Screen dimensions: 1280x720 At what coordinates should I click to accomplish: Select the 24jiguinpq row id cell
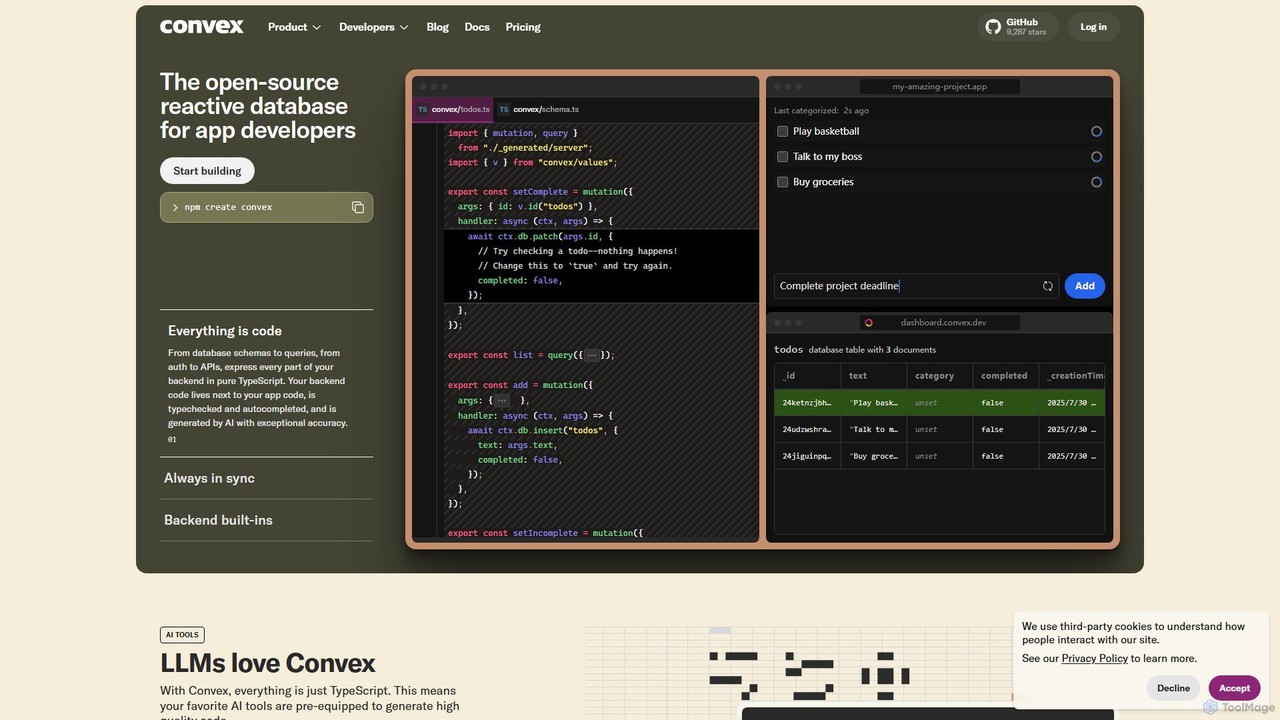(808, 456)
